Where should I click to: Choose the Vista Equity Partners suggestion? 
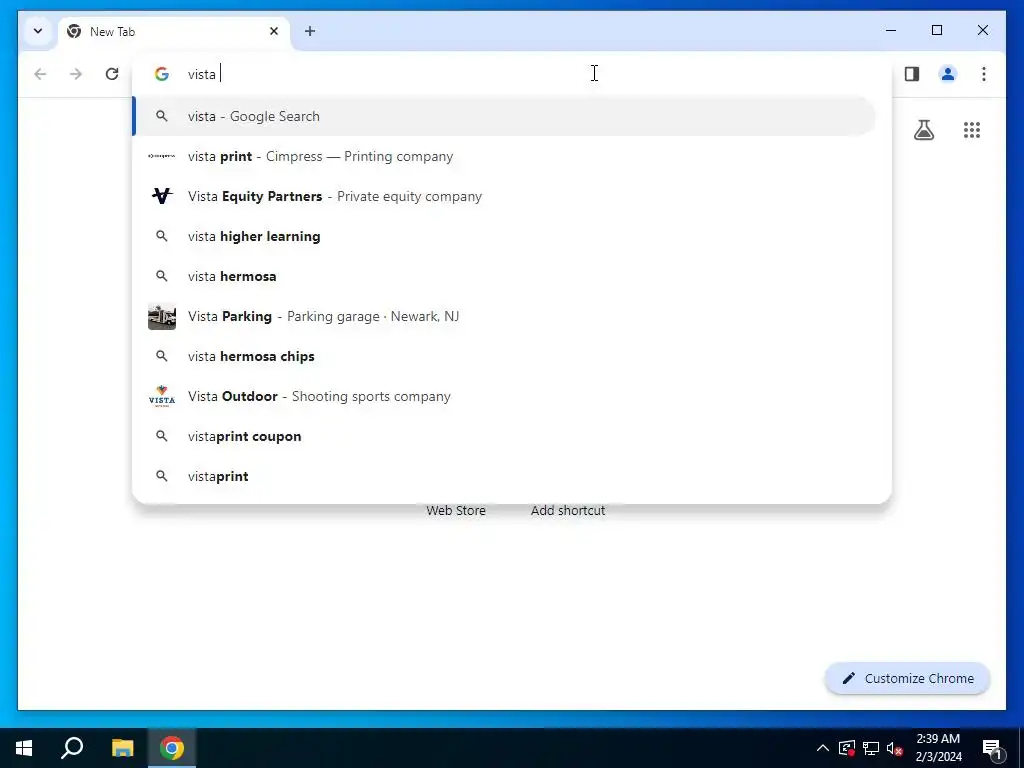point(505,196)
